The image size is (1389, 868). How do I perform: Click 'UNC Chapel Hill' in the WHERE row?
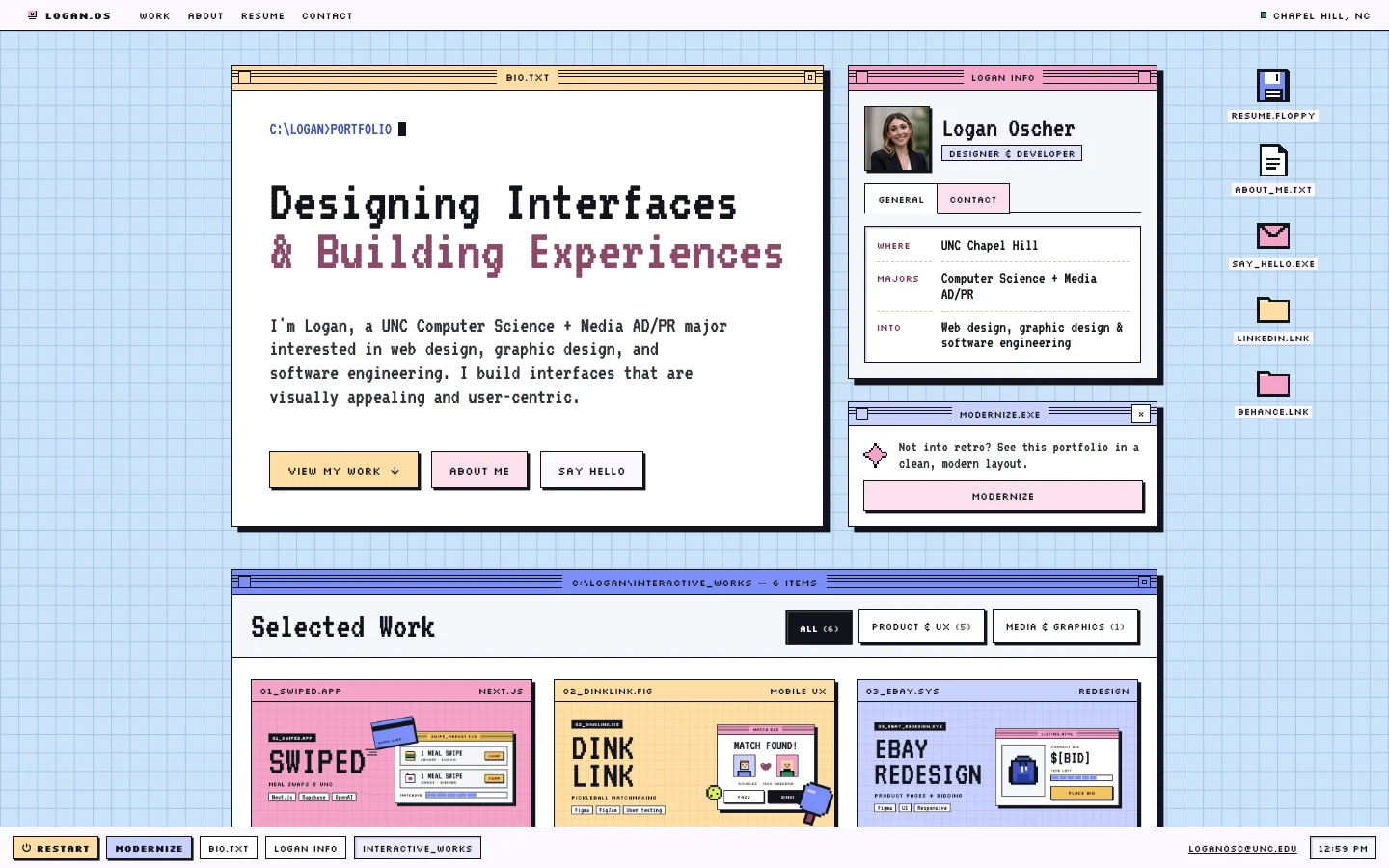[x=990, y=246]
